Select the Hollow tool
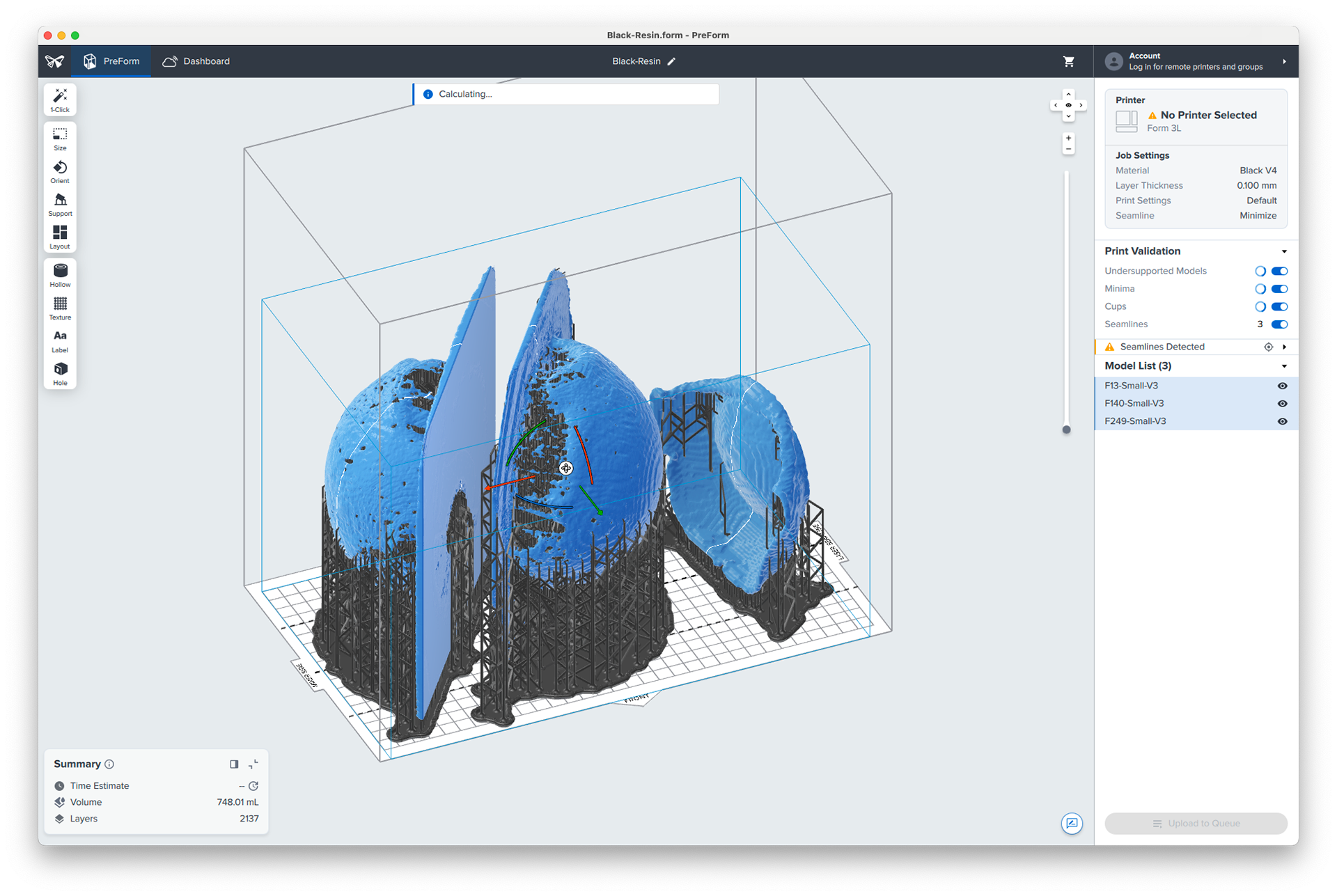Viewport: 1337px width, 896px height. [x=60, y=275]
